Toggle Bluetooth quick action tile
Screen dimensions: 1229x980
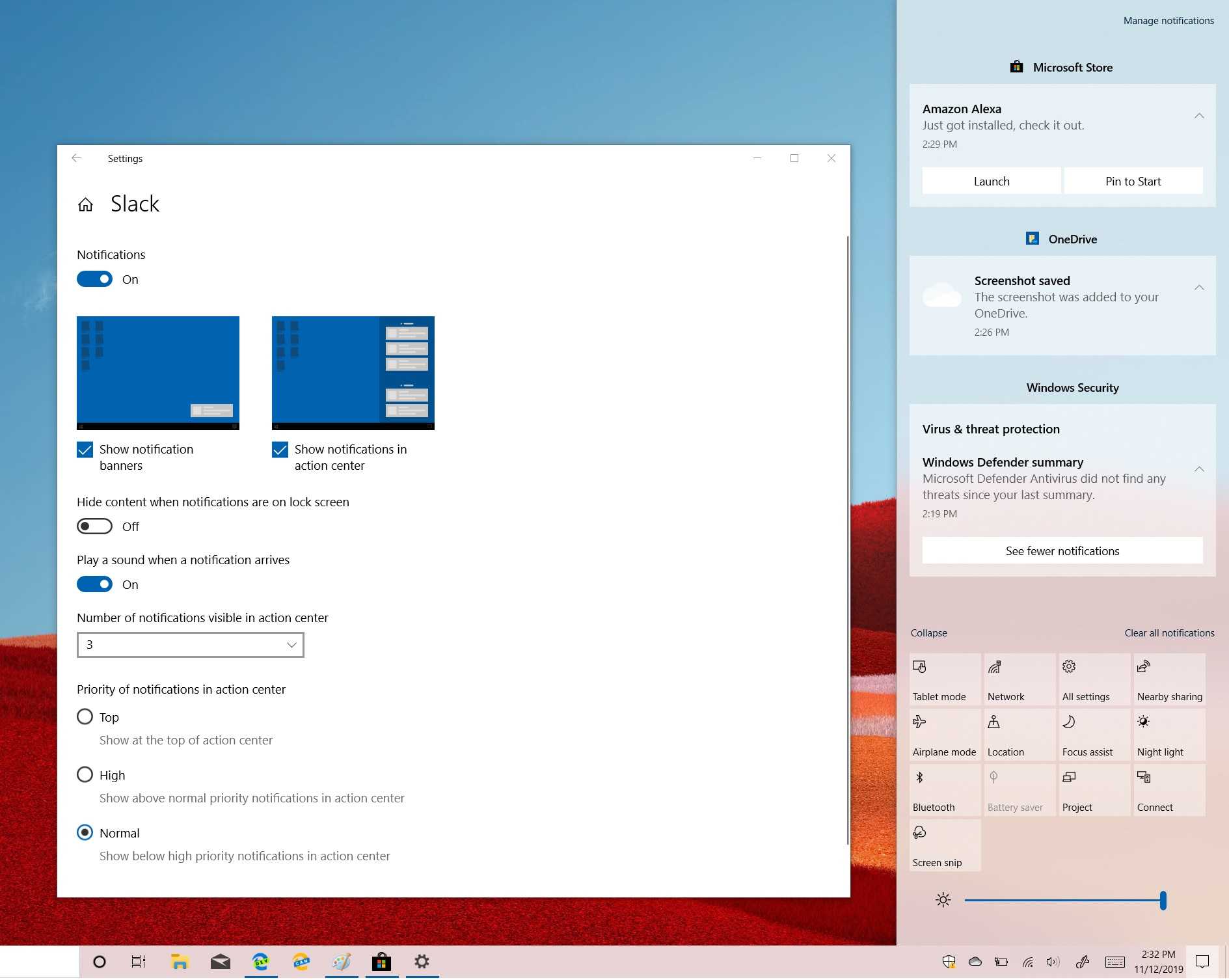click(944, 790)
